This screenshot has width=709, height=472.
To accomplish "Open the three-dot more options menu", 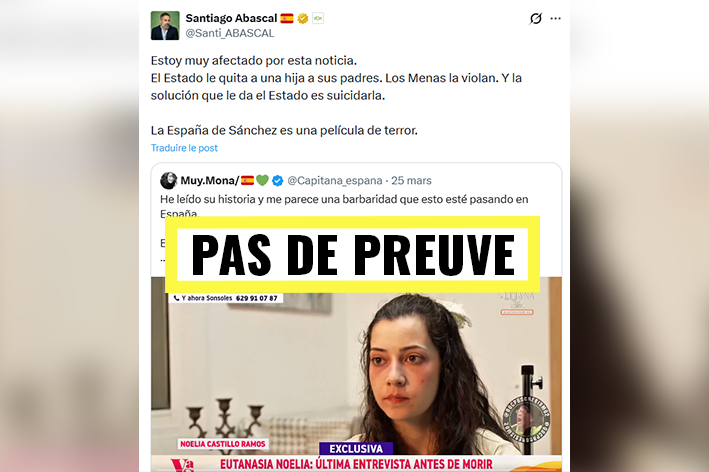I will (556, 19).
